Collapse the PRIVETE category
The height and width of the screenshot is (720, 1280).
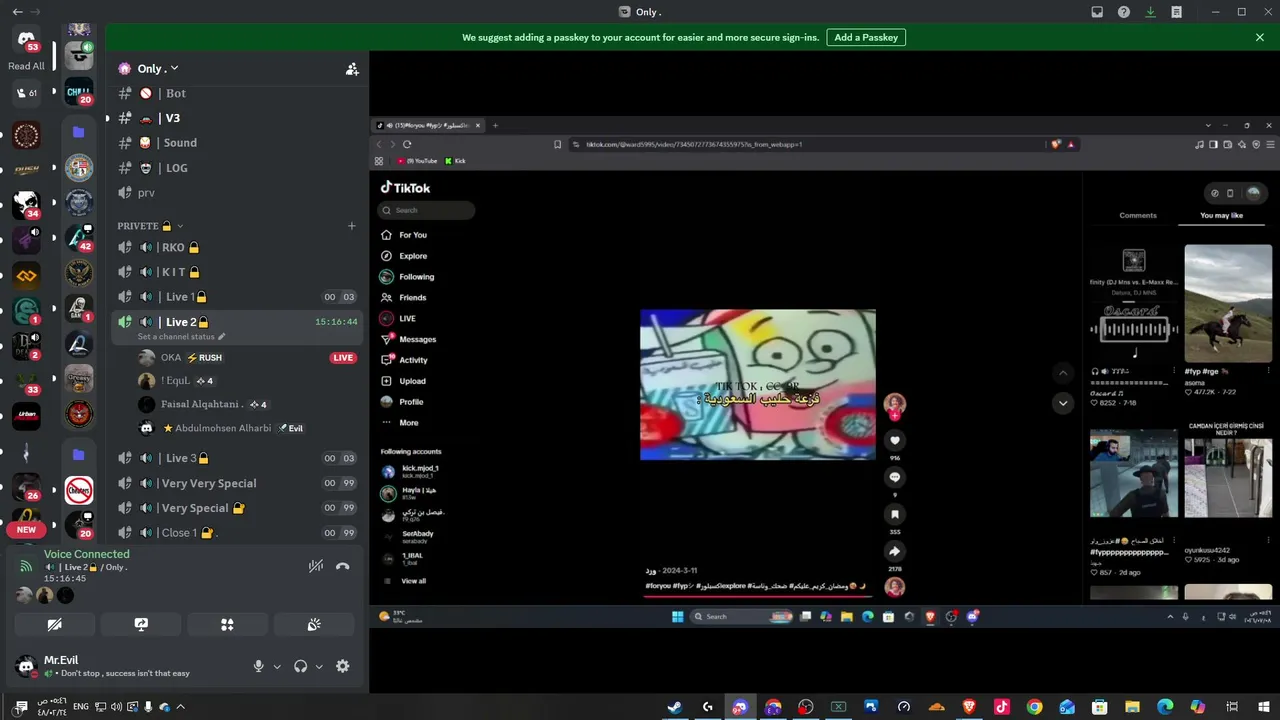(150, 226)
